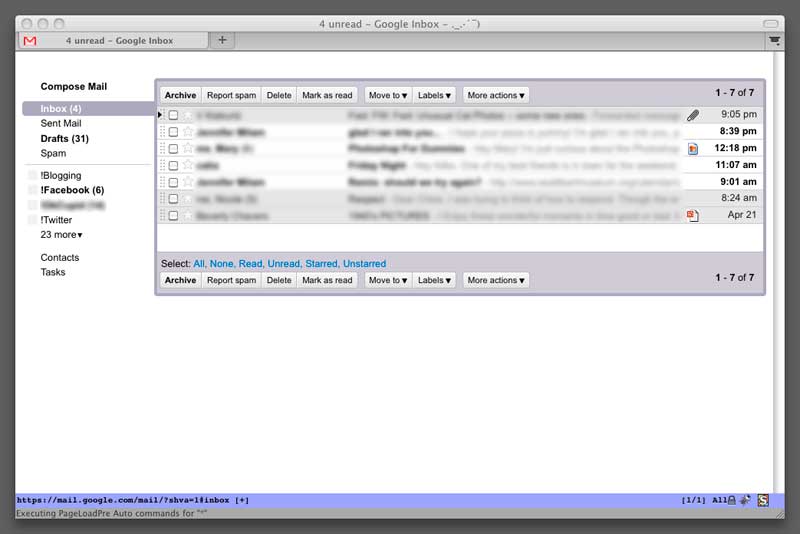Click the PowerPoint attachment icon on Apr 21 email
This screenshot has width=800, height=534.
click(692, 215)
